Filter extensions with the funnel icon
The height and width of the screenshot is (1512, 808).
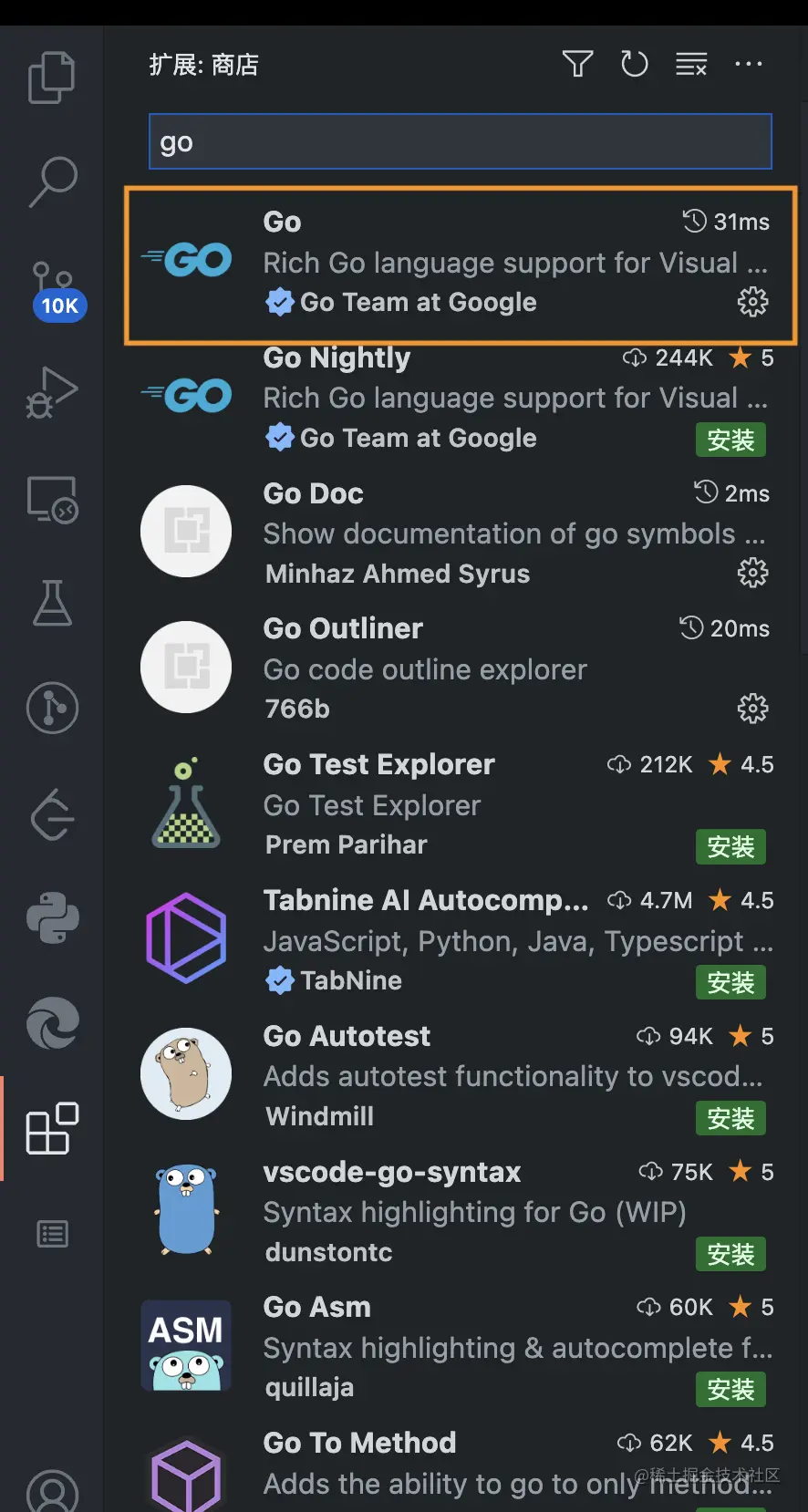(577, 64)
